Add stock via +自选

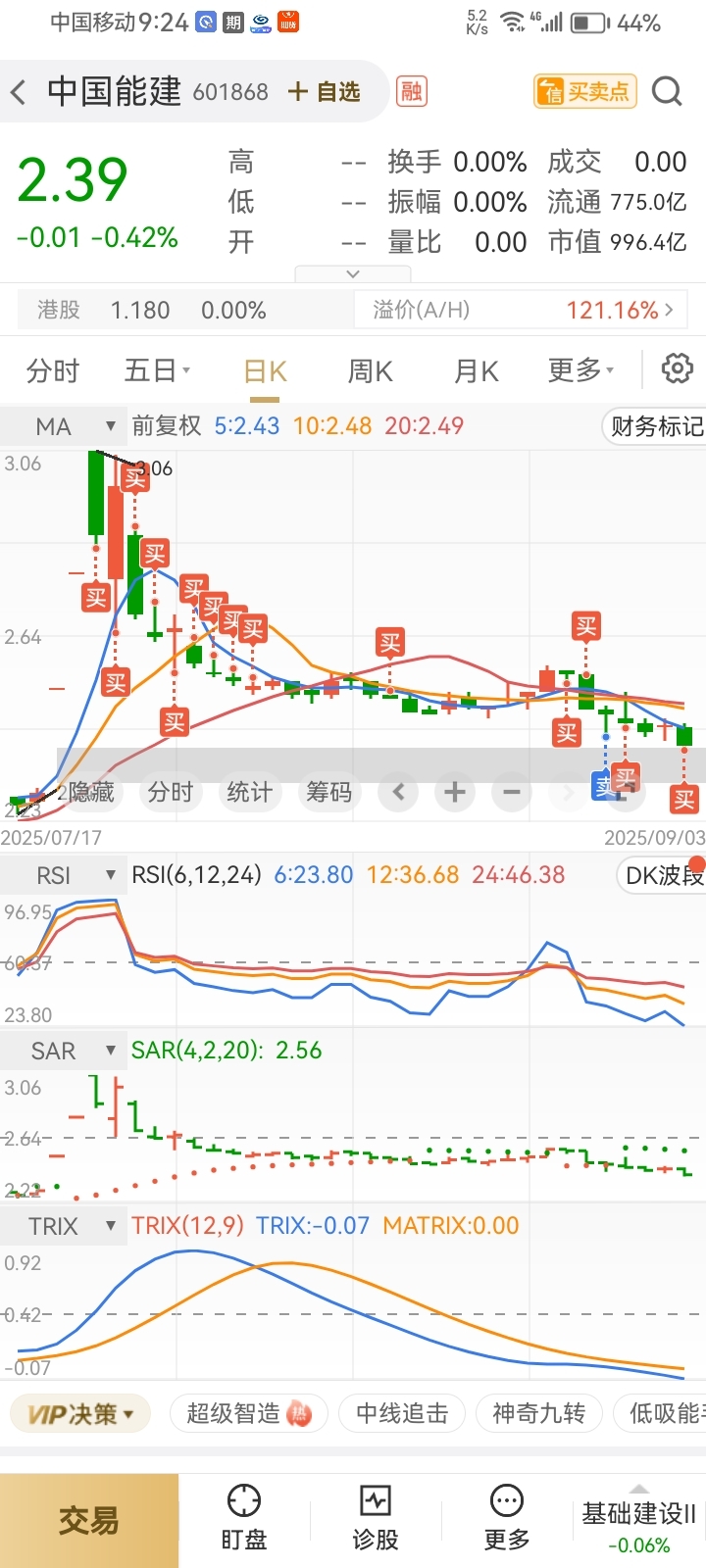pos(325,92)
